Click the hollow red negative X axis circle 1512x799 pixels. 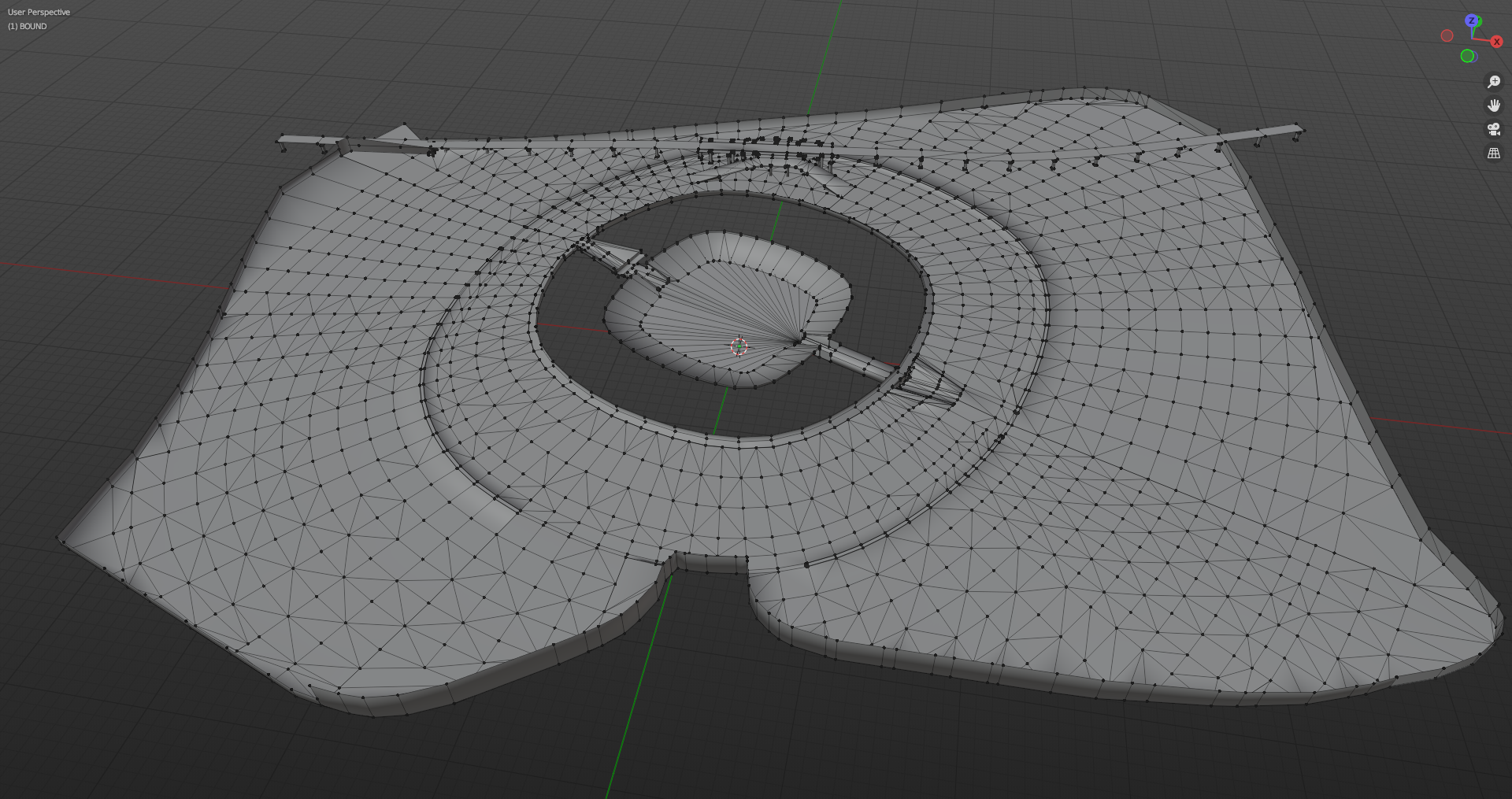(1447, 35)
